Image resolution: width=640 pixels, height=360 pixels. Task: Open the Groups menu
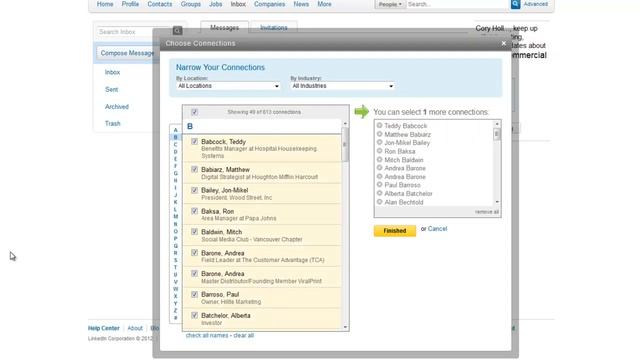click(191, 4)
